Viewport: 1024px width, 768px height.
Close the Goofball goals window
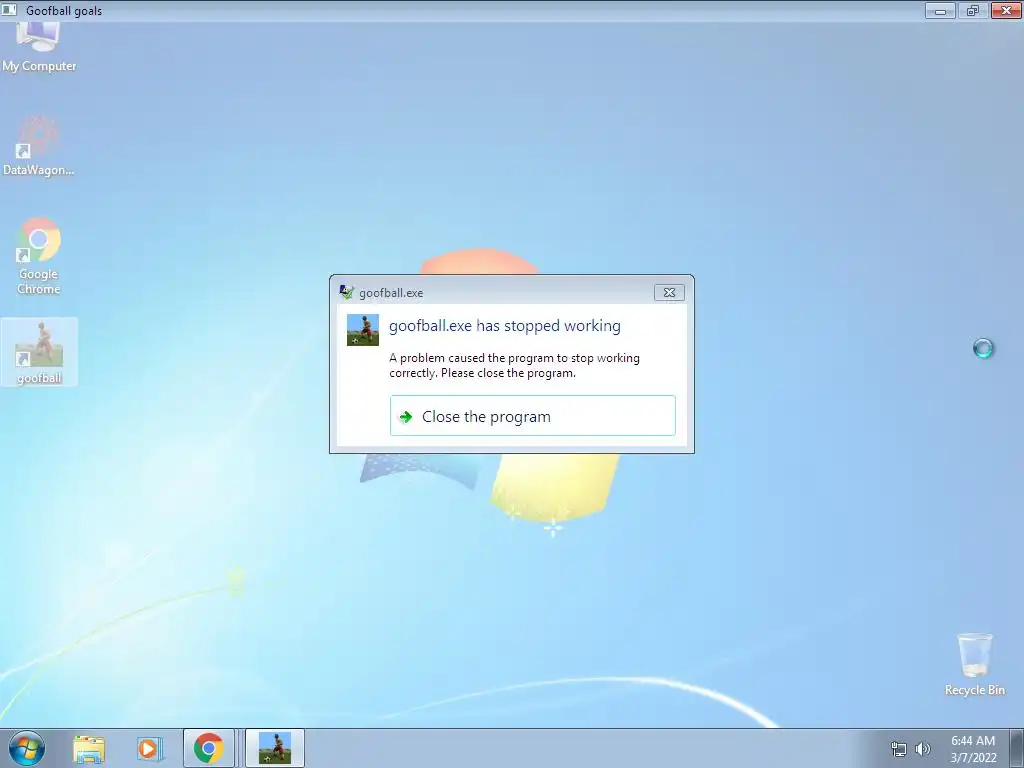1006,10
